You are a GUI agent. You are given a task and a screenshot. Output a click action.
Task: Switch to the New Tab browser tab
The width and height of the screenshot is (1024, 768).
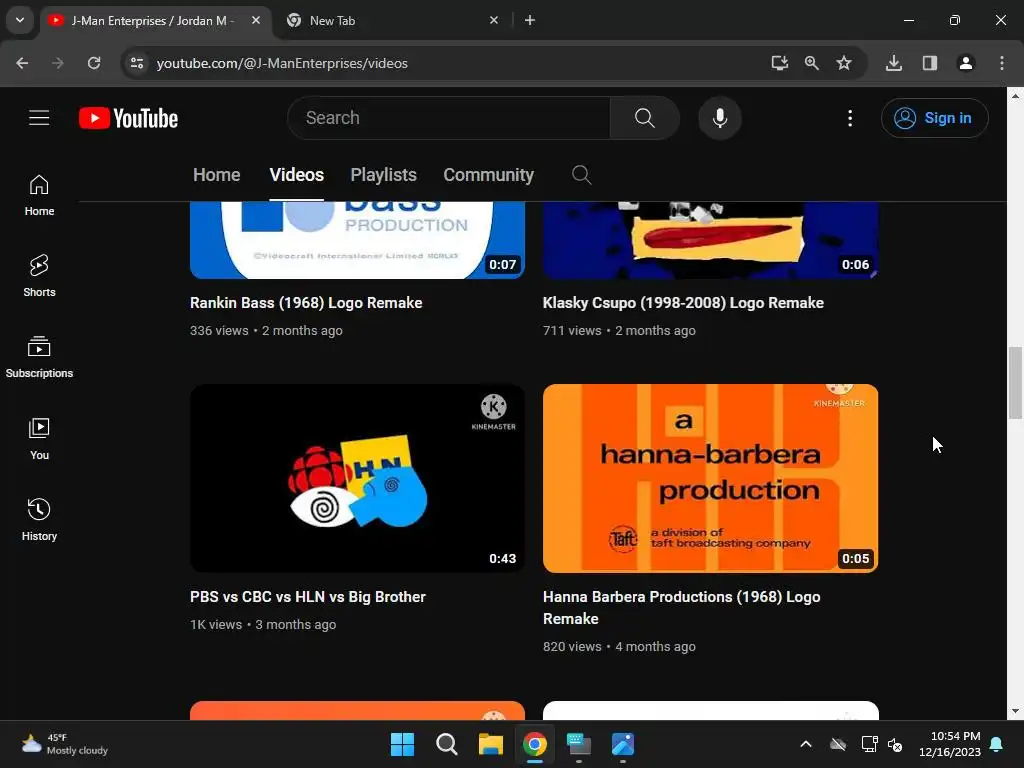pyautogui.click(x=392, y=20)
